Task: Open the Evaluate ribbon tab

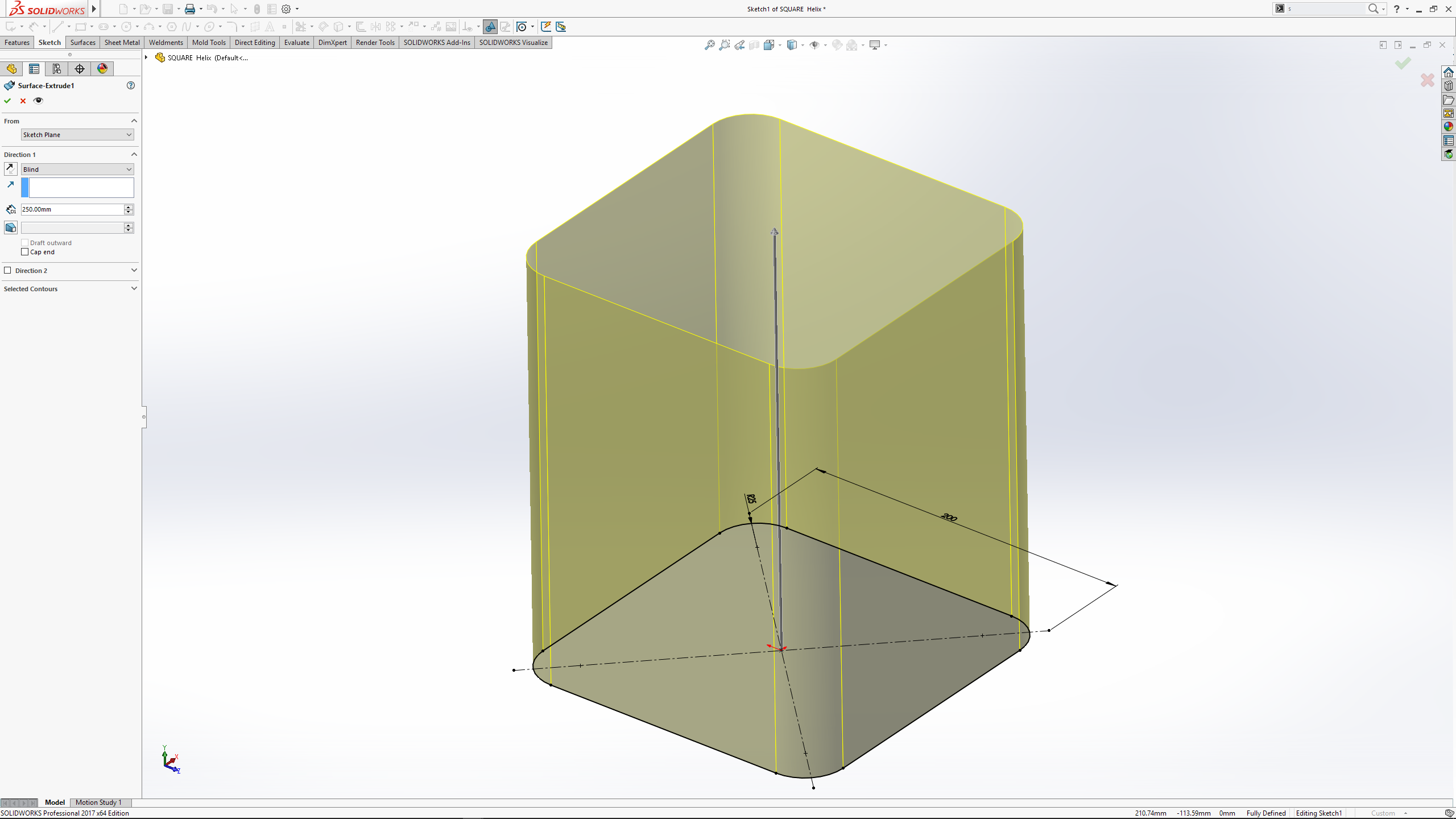Action: tap(296, 43)
